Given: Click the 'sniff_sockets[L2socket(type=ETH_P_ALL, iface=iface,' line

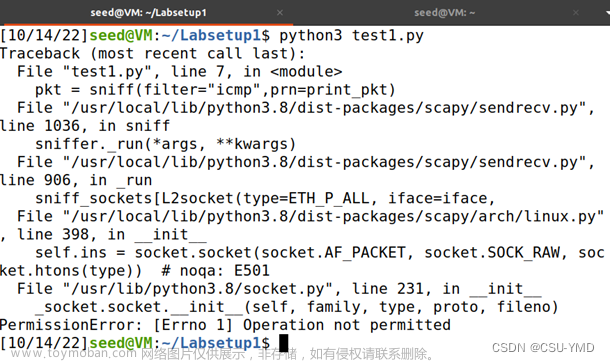Looking at the screenshot, I should [265, 198].
